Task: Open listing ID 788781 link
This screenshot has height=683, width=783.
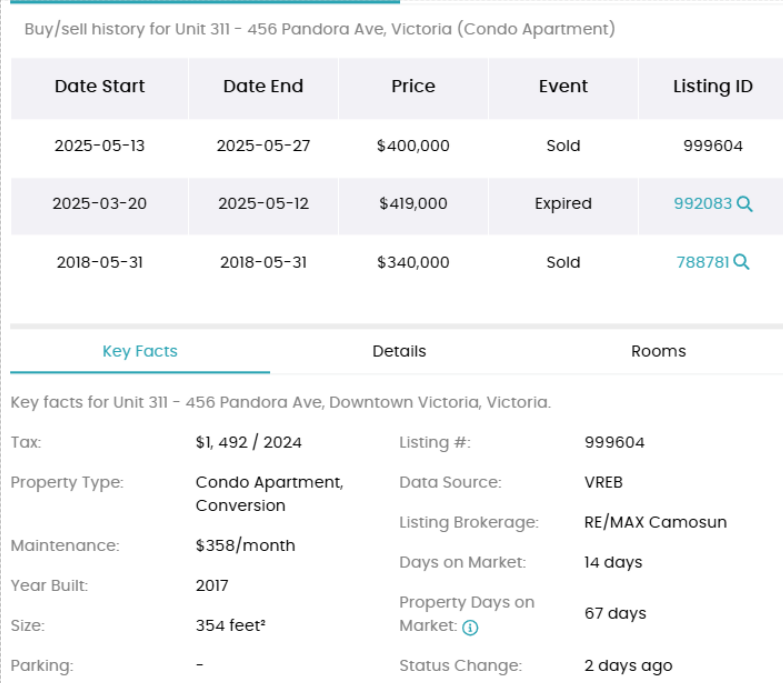Action: [703, 262]
